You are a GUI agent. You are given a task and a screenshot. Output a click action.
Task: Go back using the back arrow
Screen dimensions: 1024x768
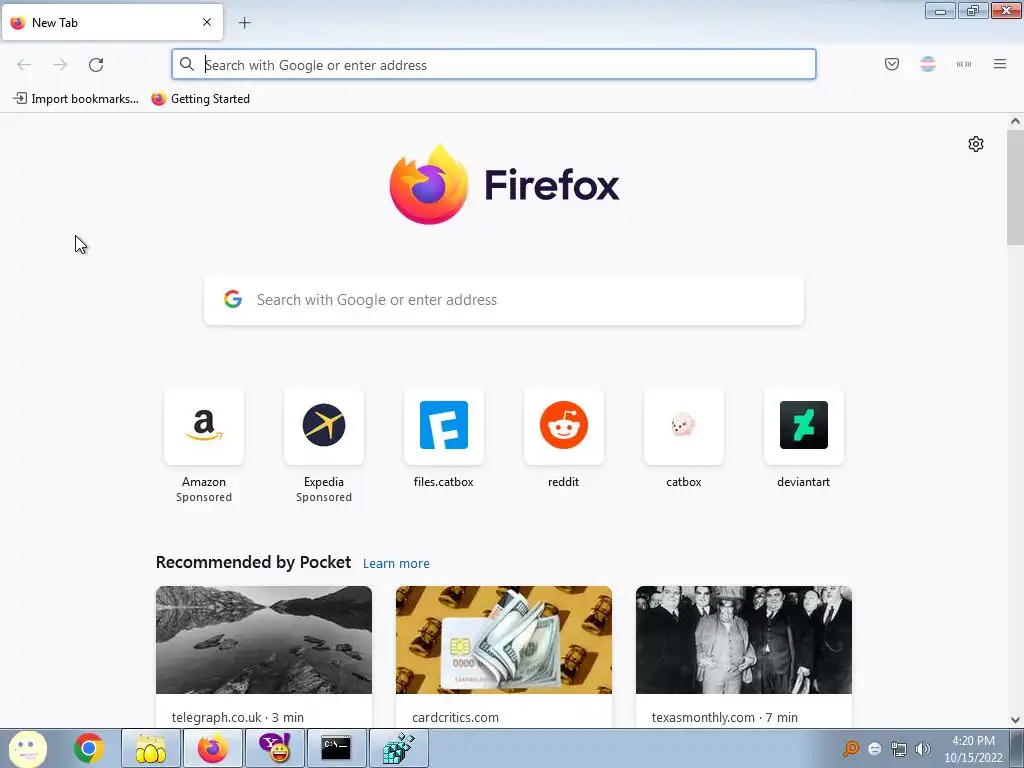click(x=24, y=65)
